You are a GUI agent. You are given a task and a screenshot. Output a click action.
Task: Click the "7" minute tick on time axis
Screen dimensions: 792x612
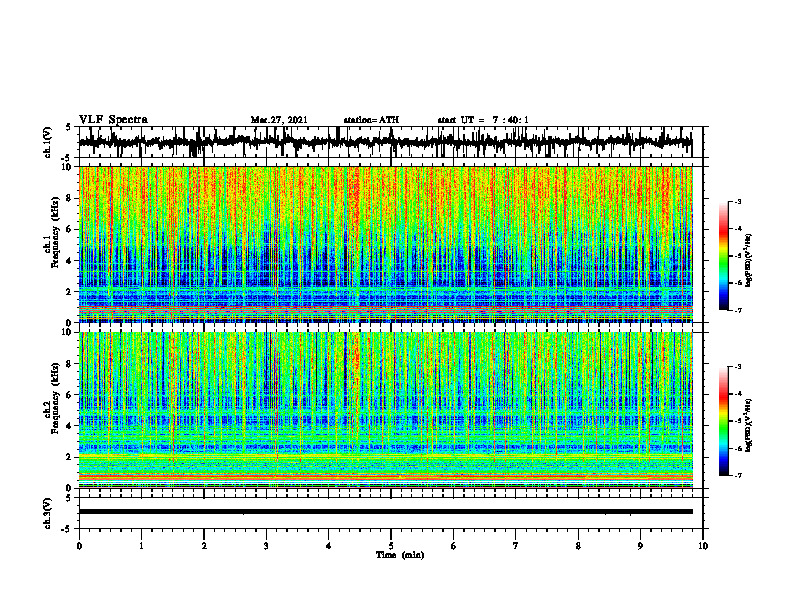pyautogui.click(x=516, y=546)
